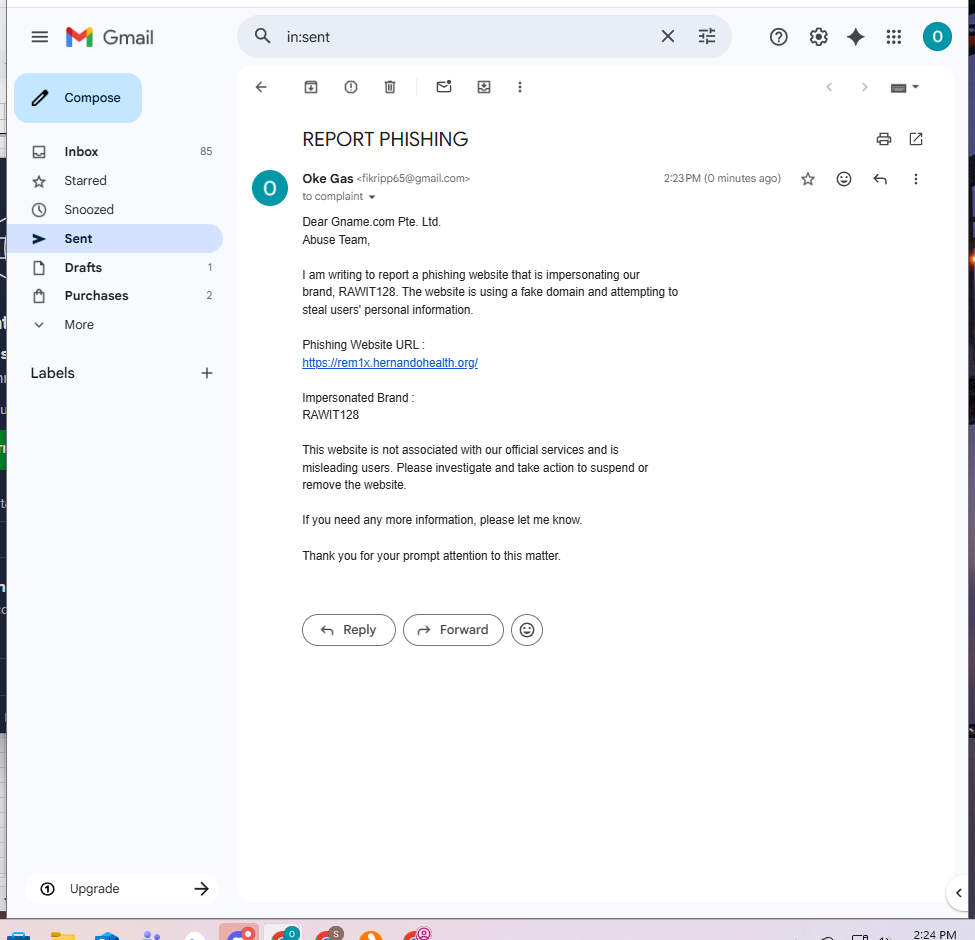The height and width of the screenshot is (940, 975).
Task: Open the message More options dots
Action: (916, 179)
